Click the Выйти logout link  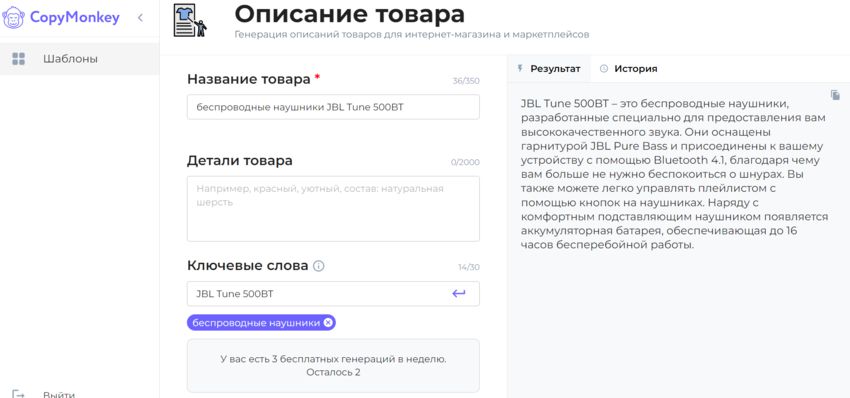59,395
